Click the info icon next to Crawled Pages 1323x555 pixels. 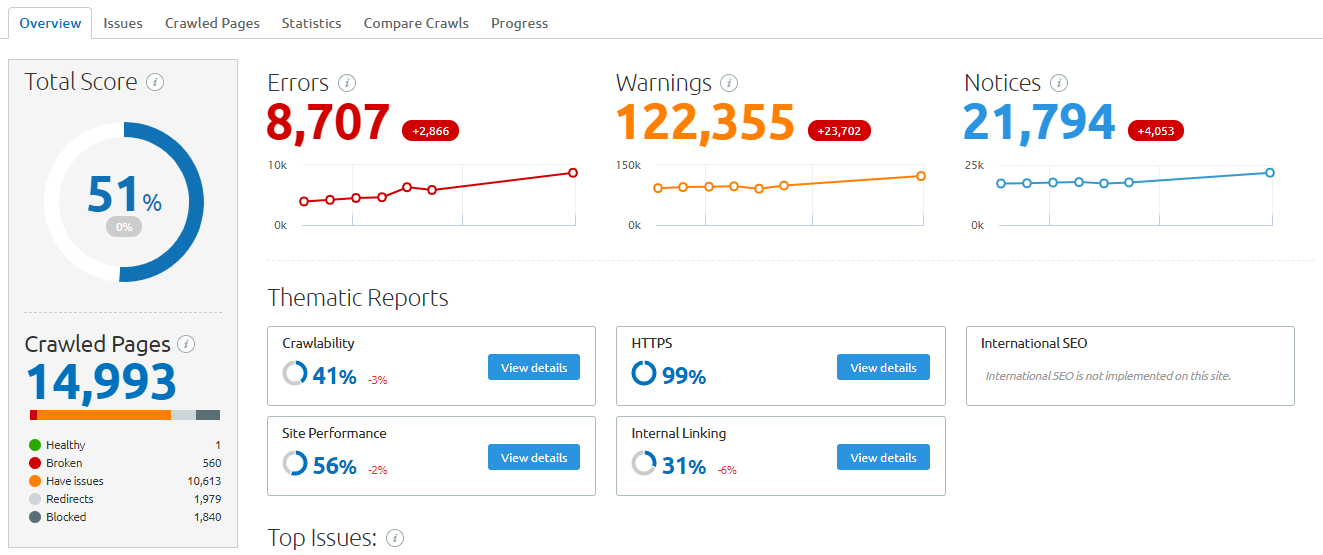pos(186,344)
